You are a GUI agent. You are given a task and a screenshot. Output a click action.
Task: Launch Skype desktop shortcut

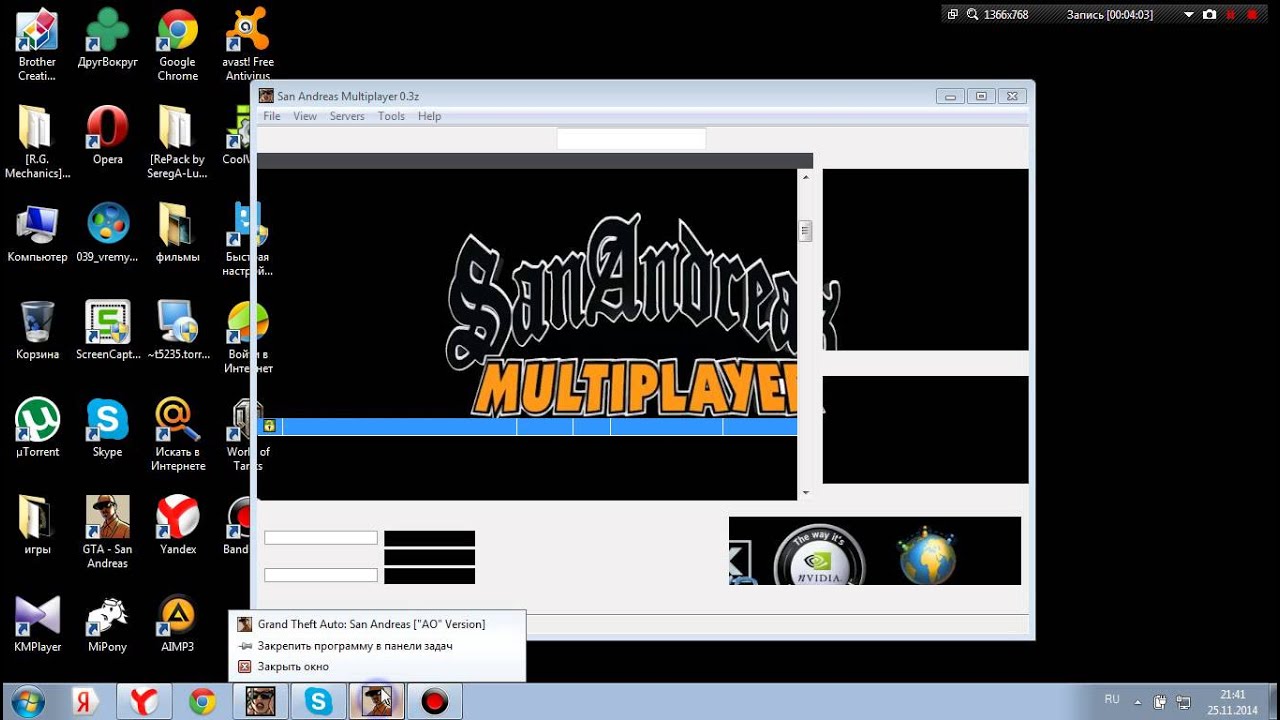(107, 428)
